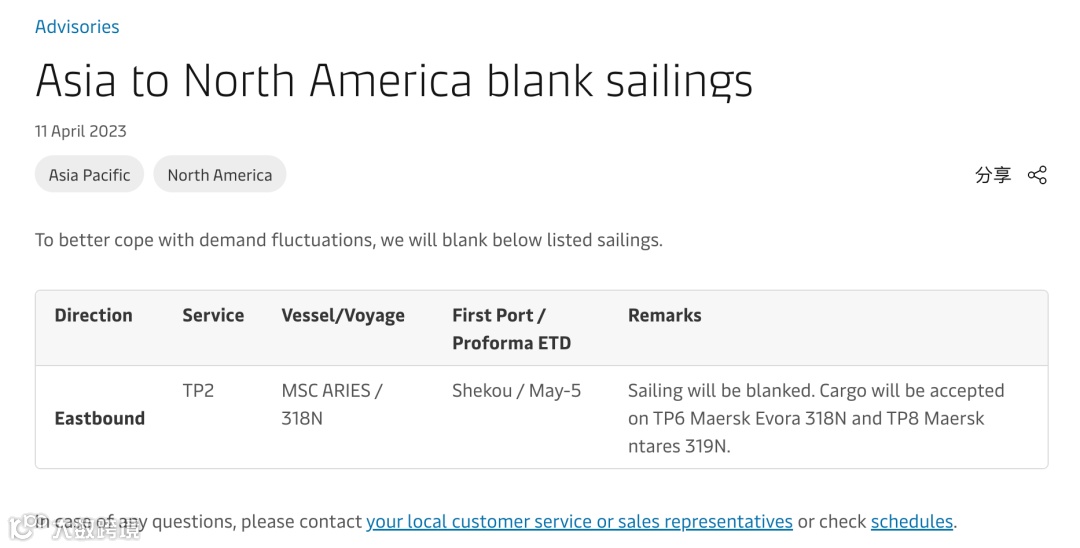Click the Vessel/Voyage column header

(343, 316)
